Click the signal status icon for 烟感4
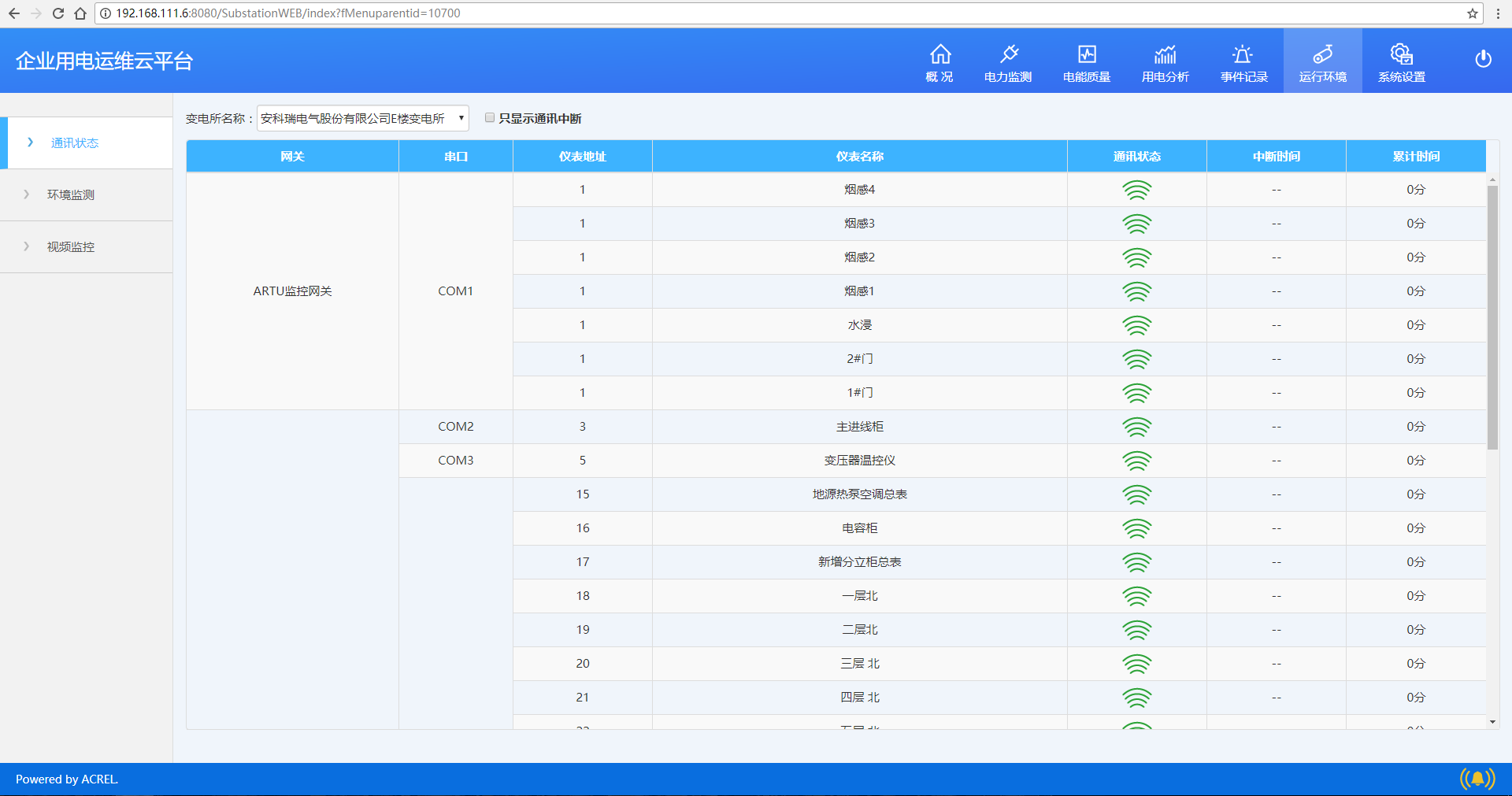Viewport: 1512px width, 796px height. click(x=1137, y=190)
